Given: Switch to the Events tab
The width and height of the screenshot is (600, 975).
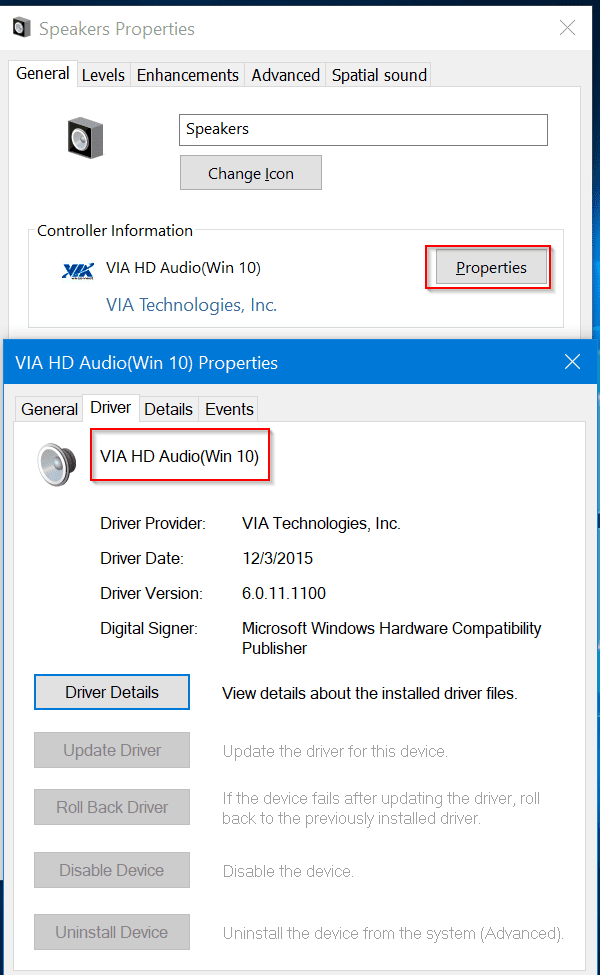Looking at the screenshot, I should tap(229, 409).
